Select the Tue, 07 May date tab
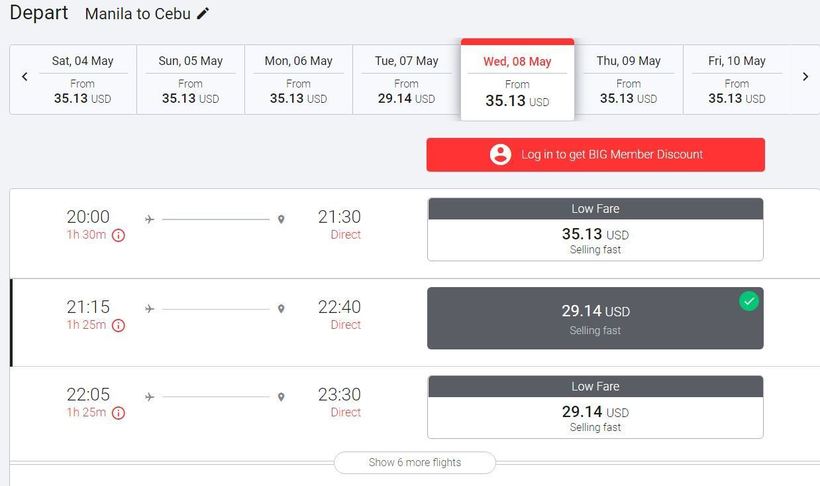The height and width of the screenshot is (486, 820). [x=406, y=79]
